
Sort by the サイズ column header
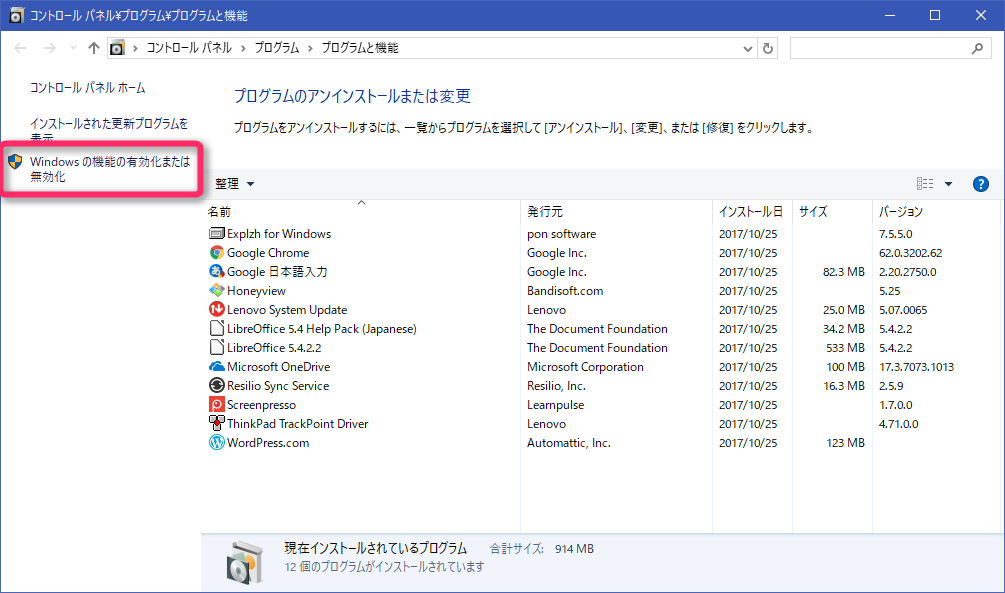coord(833,212)
